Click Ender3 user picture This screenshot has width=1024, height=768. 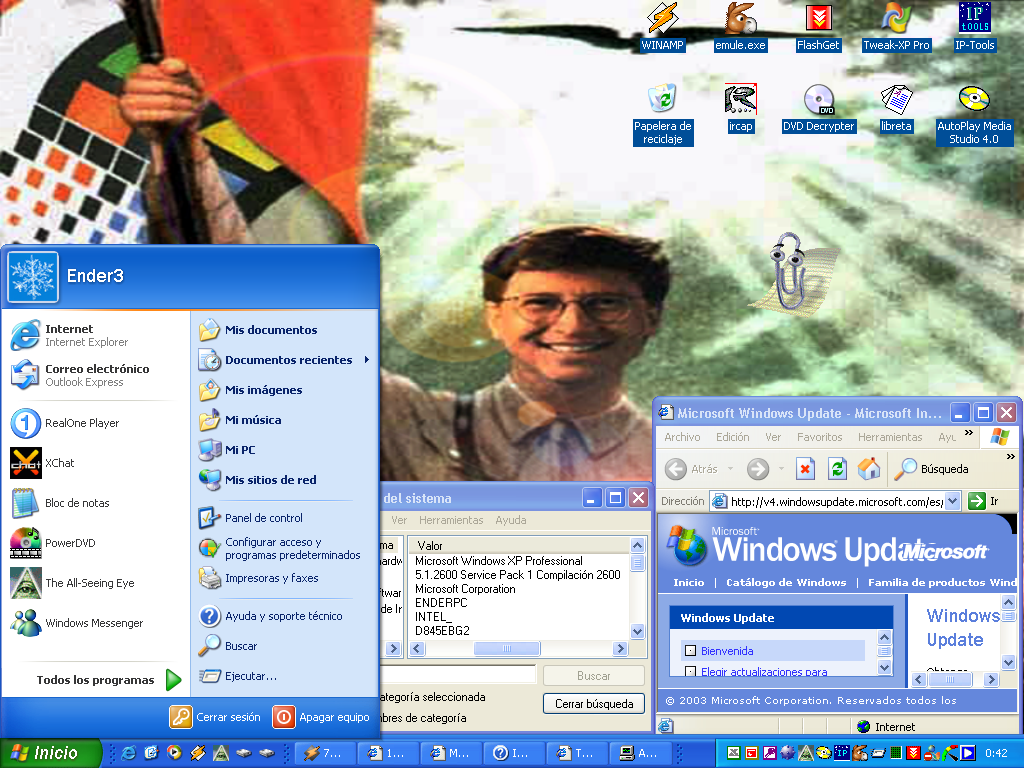(33, 276)
